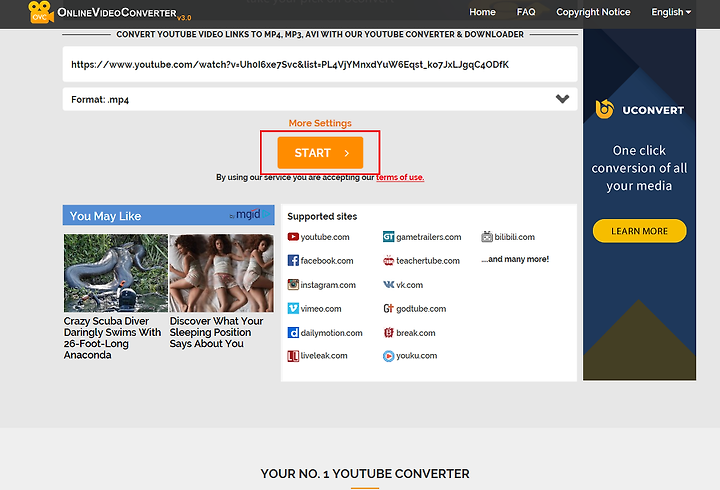Click the teachertube.com text label
This screenshot has height=490, width=720.
(x=428, y=261)
